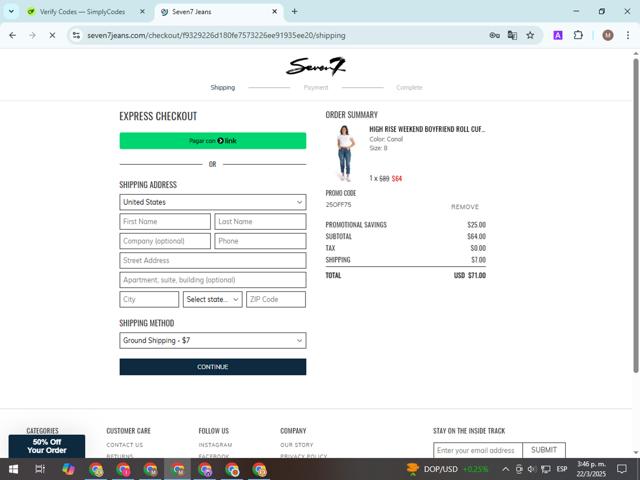Close the Verify Codes SimplyCodes tab

(x=142, y=11)
